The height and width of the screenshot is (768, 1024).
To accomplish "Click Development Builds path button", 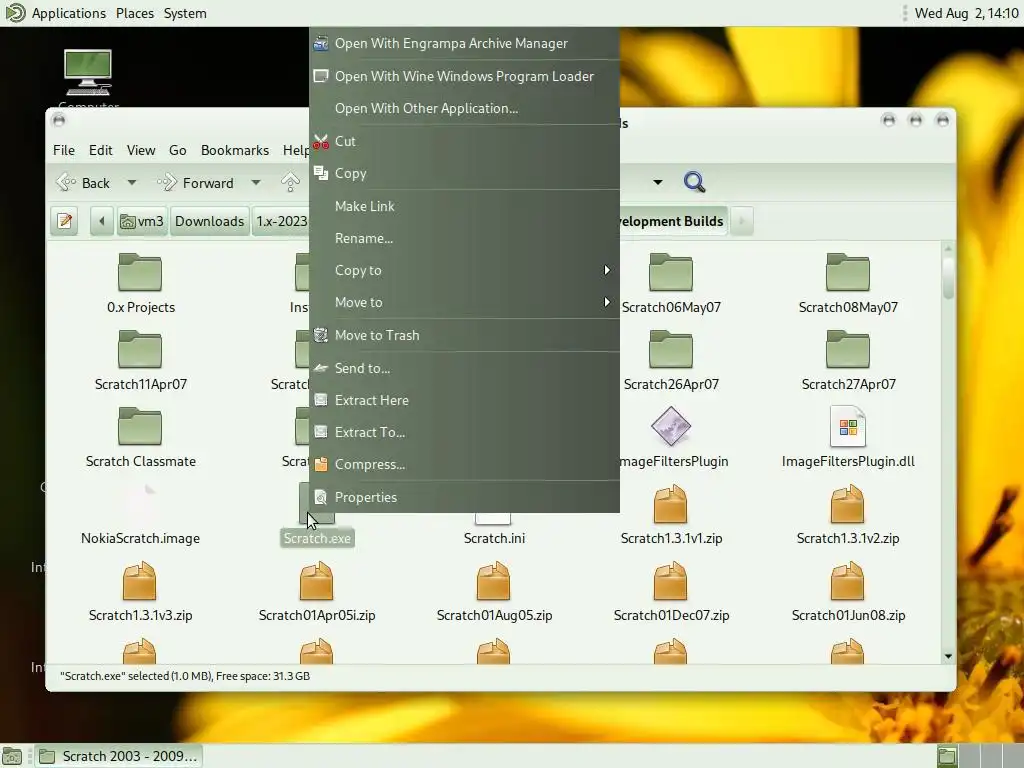I will [x=672, y=221].
